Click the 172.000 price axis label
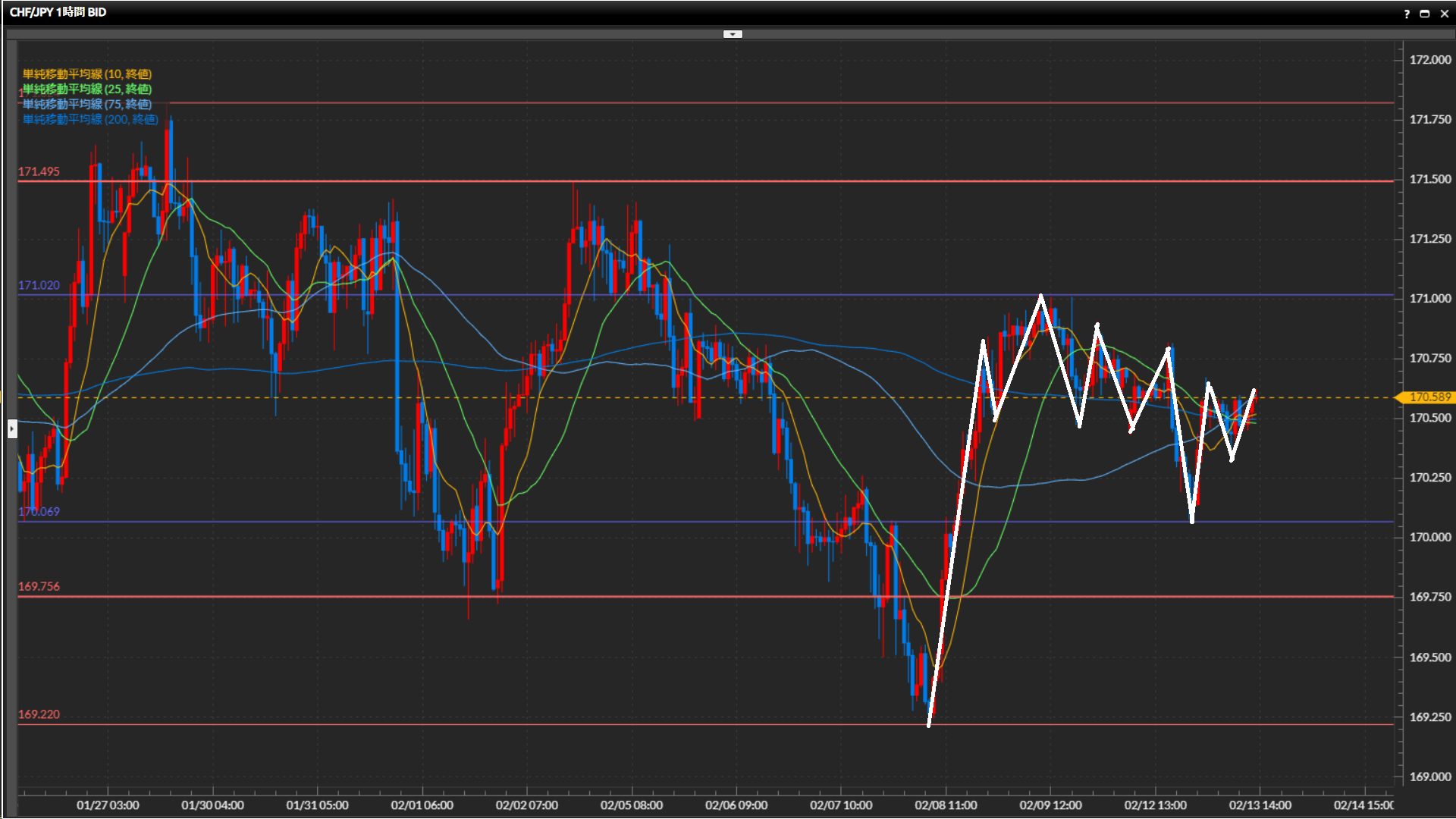Image resolution: width=1456 pixels, height=819 pixels. coord(1429,60)
